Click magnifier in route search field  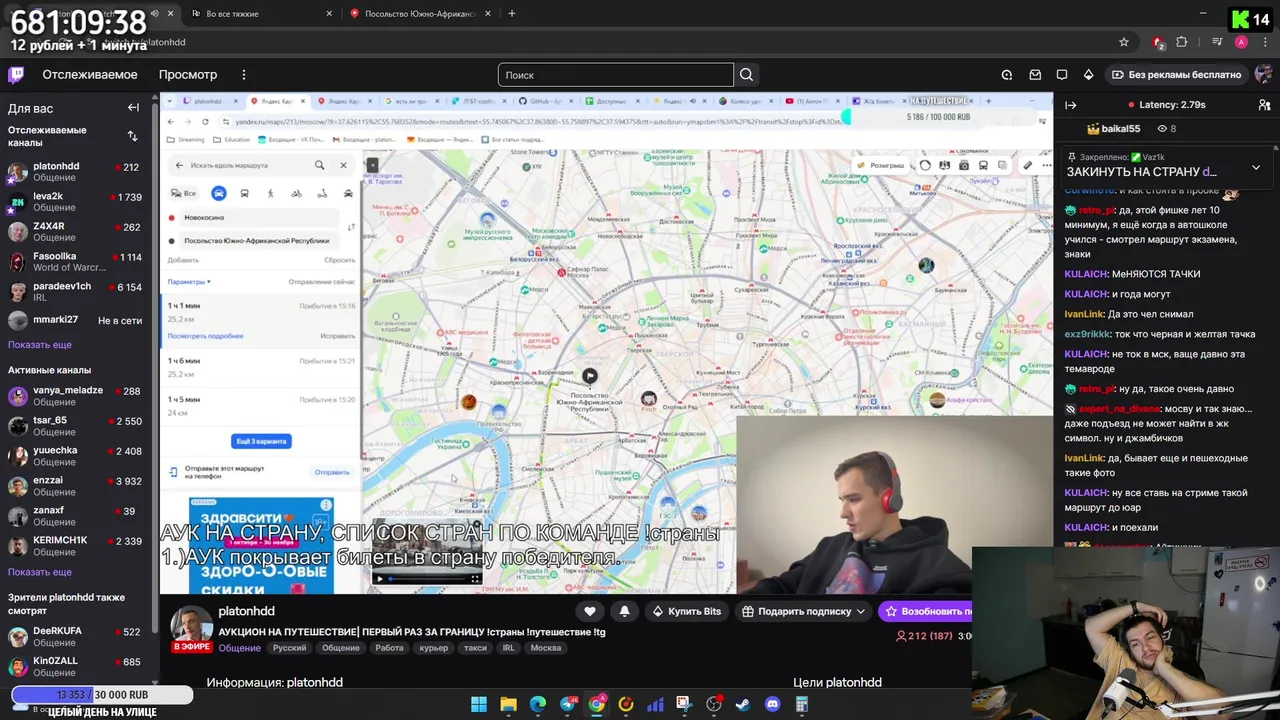click(319, 165)
